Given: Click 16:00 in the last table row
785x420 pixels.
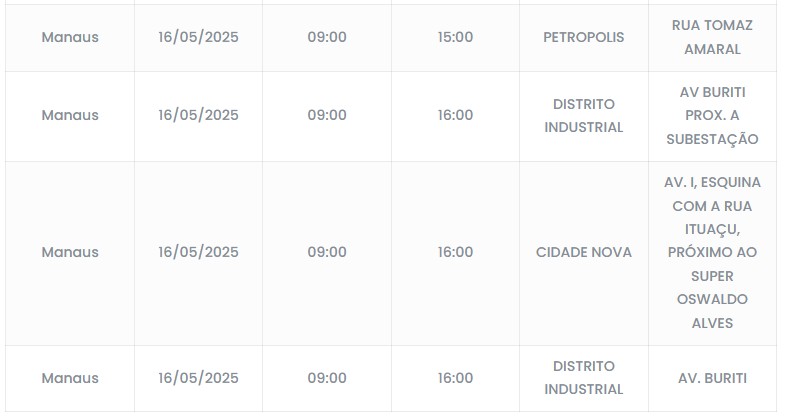Looking at the screenshot, I should (x=455, y=378).
